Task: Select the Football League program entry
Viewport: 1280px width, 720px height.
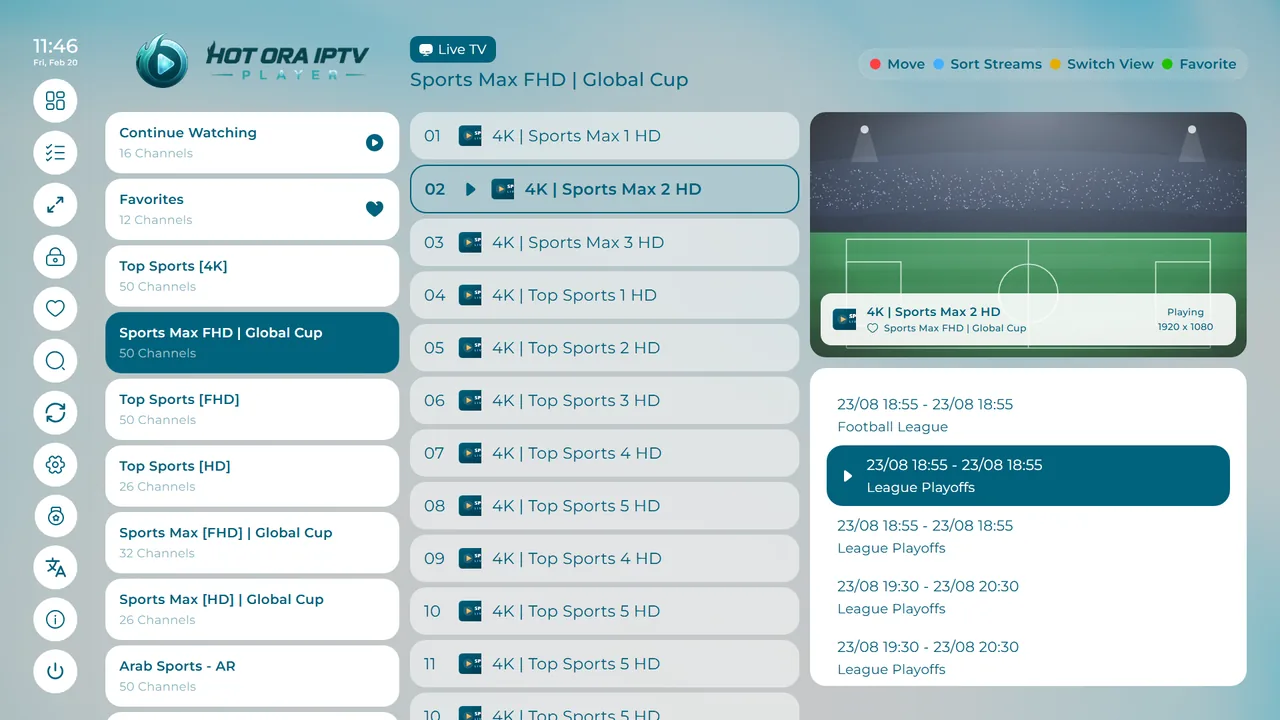Action: tap(1028, 415)
